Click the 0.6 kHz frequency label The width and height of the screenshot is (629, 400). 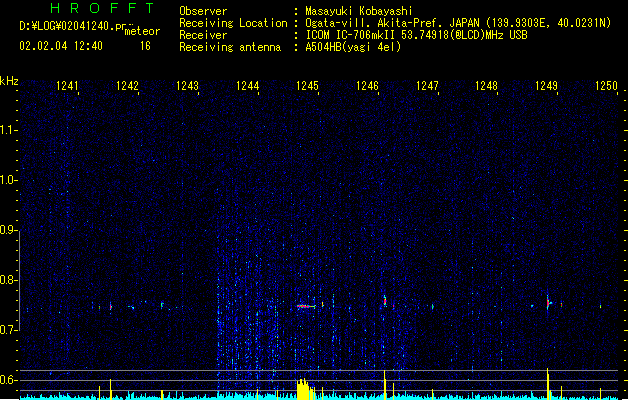[x=8, y=380]
